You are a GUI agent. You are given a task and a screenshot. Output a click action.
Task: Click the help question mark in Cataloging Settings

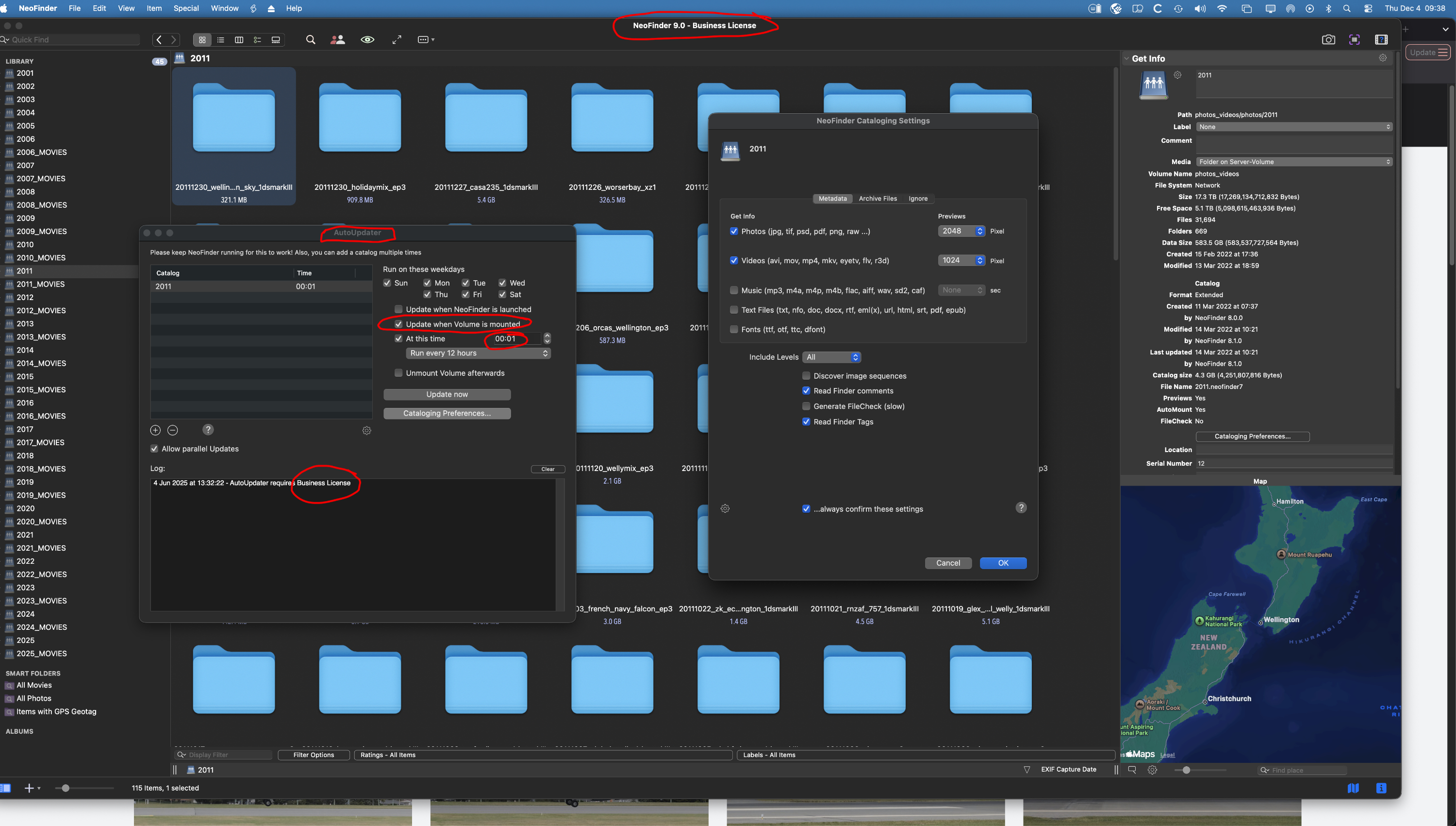tap(1021, 508)
